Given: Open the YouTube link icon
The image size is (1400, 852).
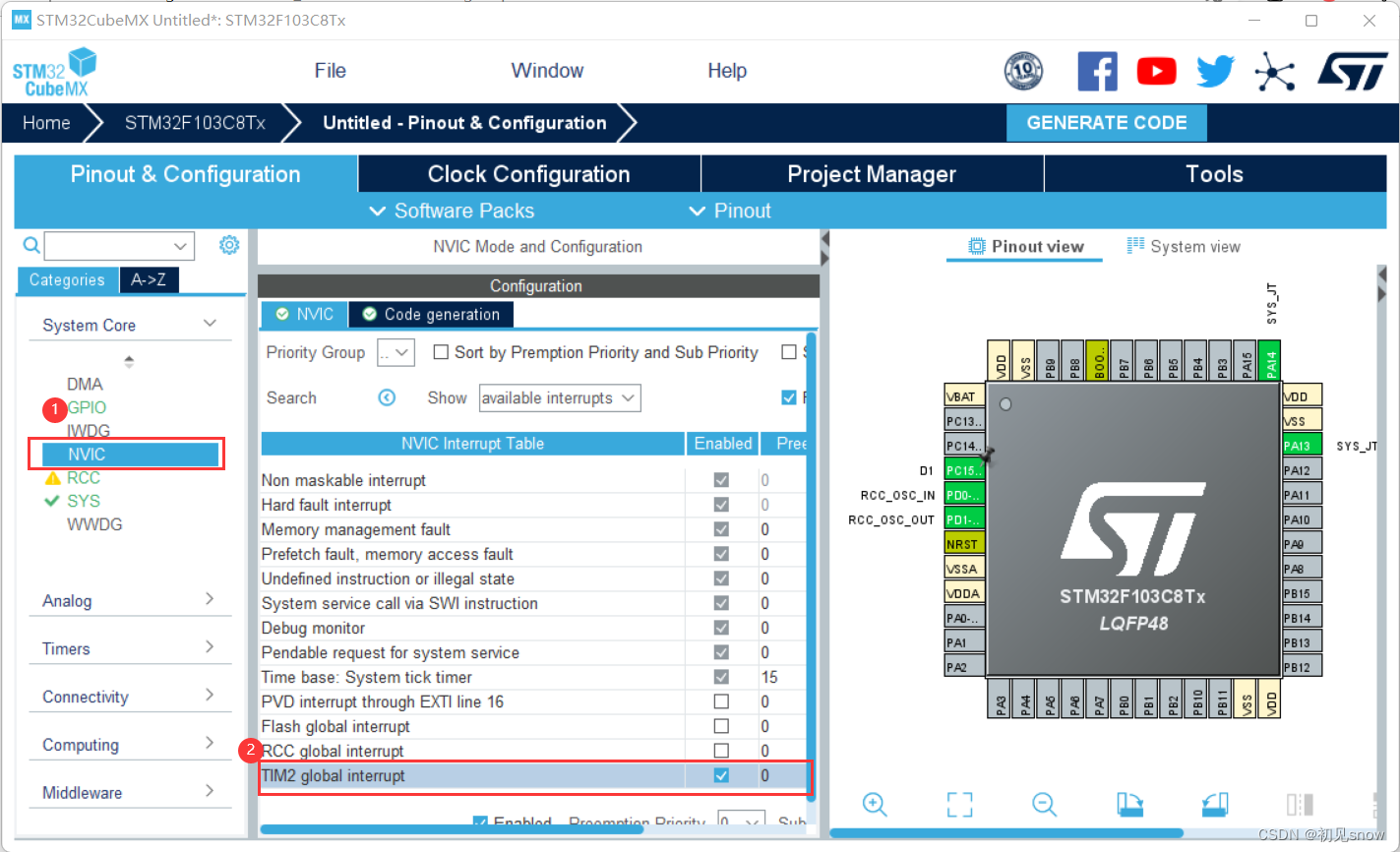Looking at the screenshot, I should tap(1156, 71).
